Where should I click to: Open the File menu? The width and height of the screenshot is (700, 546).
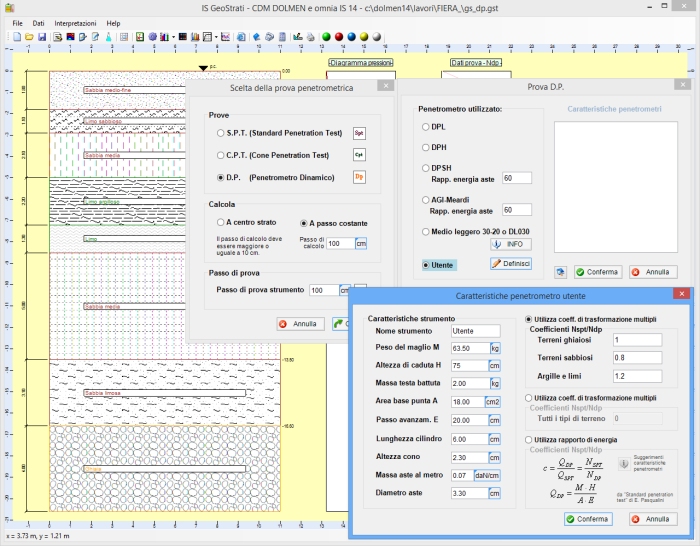point(17,23)
